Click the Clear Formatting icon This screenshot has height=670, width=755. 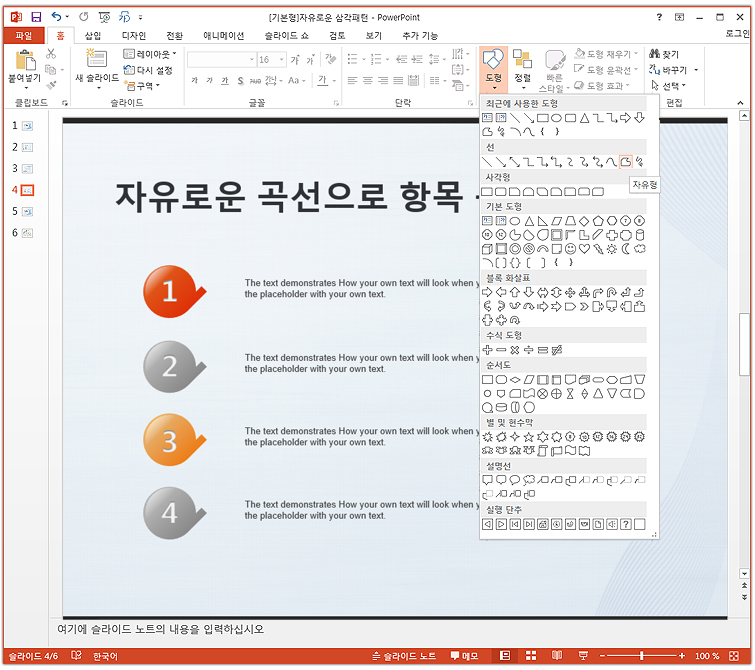(x=330, y=59)
